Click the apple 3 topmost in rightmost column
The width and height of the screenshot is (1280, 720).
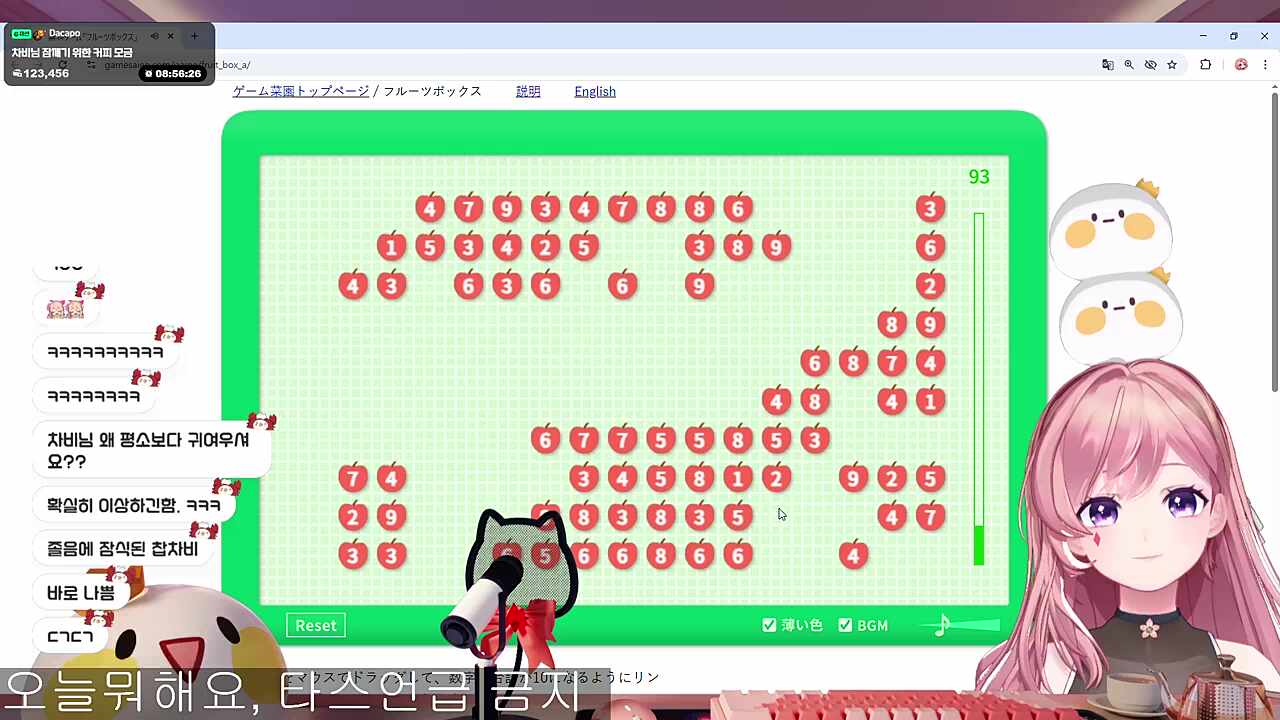(930, 208)
